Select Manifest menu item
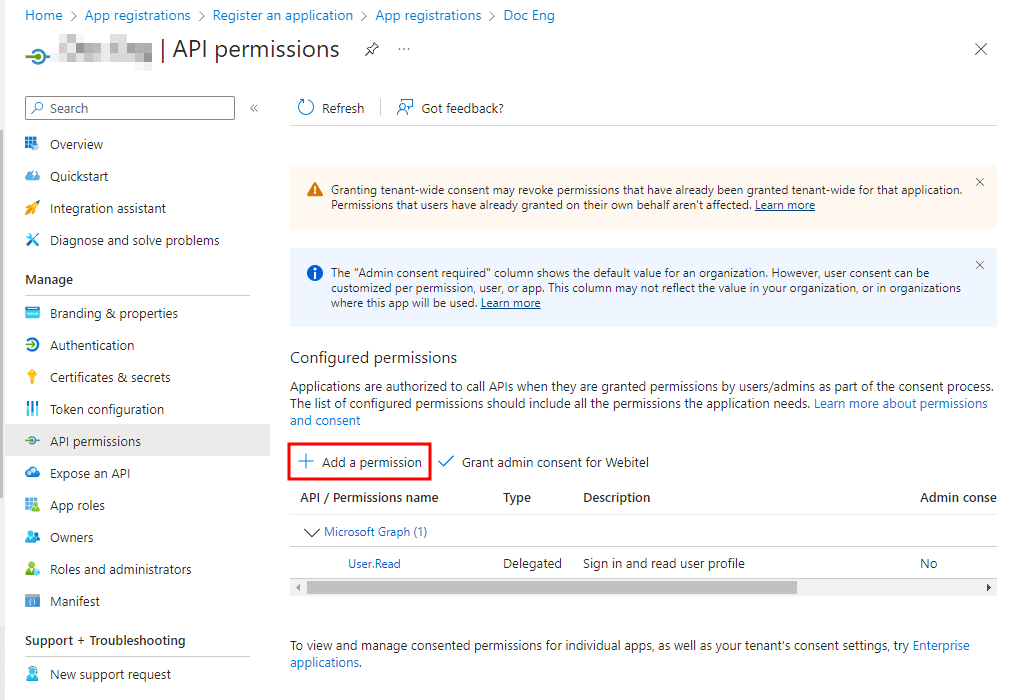 tap(75, 601)
